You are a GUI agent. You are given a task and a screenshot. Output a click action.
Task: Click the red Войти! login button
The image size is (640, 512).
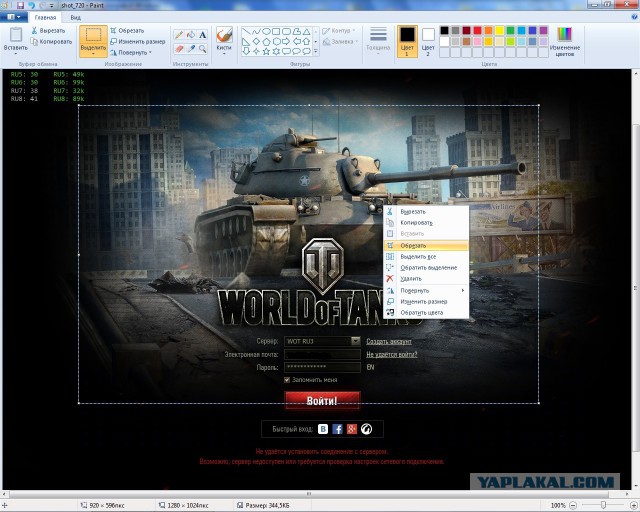click(x=322, y=400)
